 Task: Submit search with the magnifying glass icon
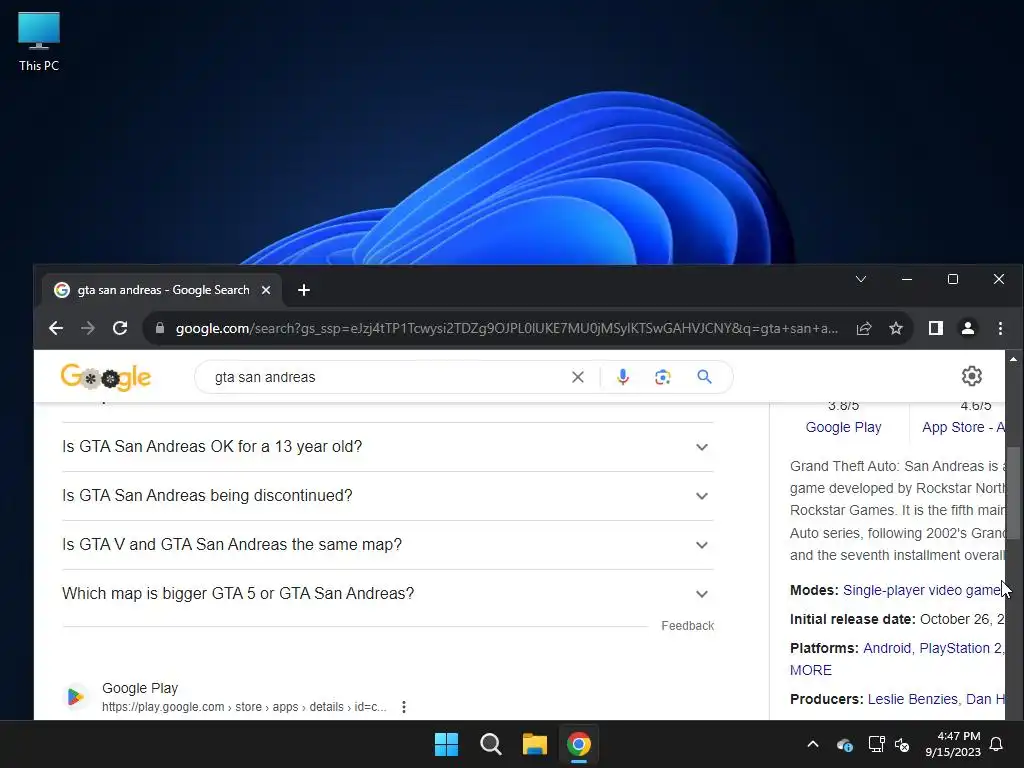[x=704, y=377]
